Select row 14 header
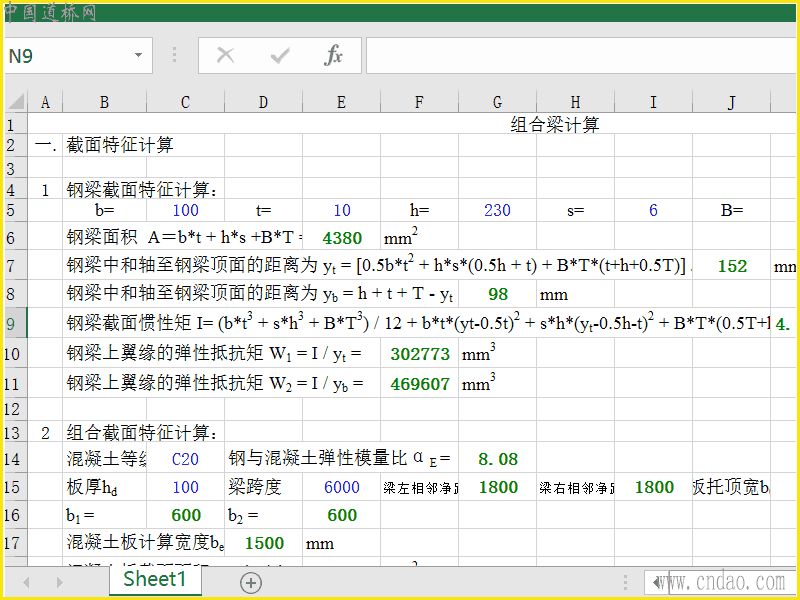 tap(15, 459)
